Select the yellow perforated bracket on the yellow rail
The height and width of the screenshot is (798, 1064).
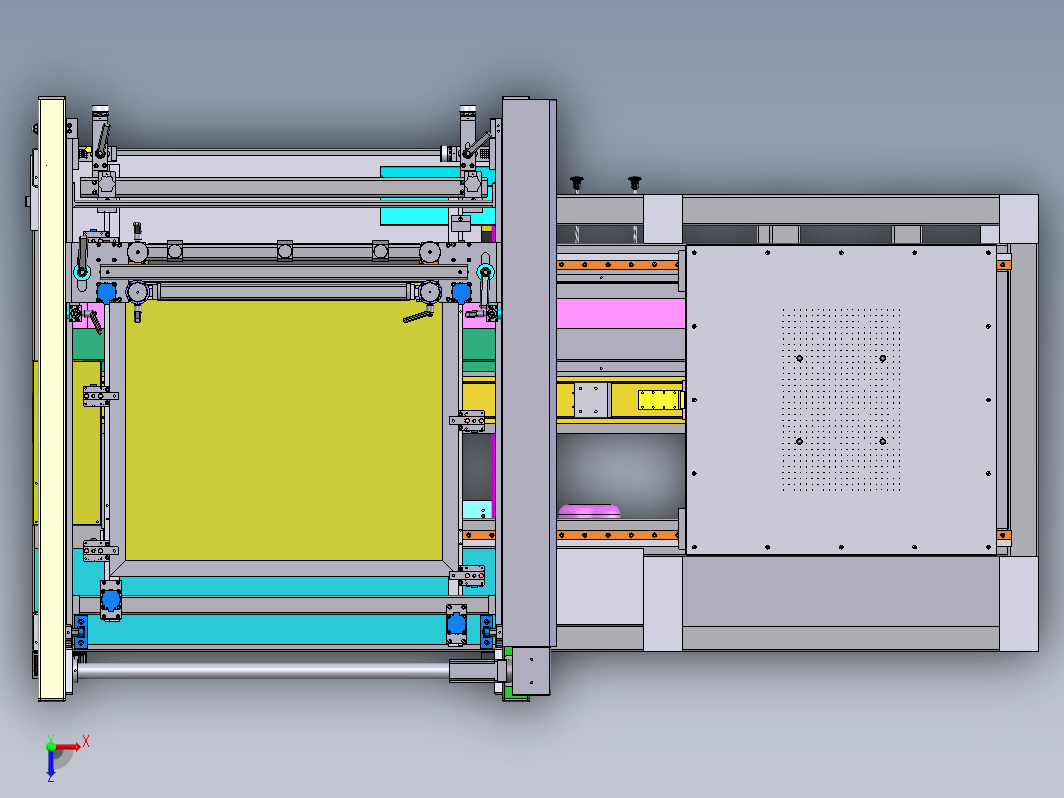pos(659,400)
